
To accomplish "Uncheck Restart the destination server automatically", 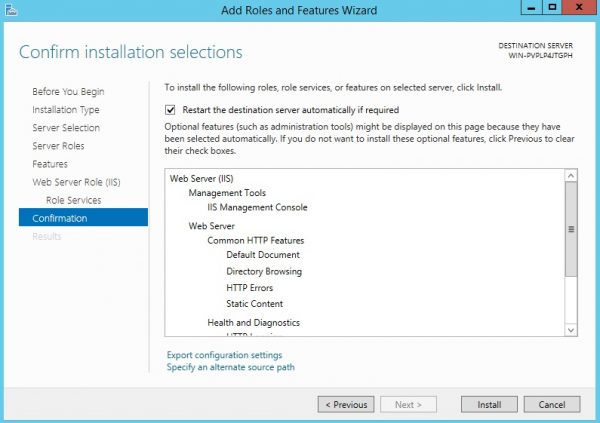I will (x=170, y=110).
